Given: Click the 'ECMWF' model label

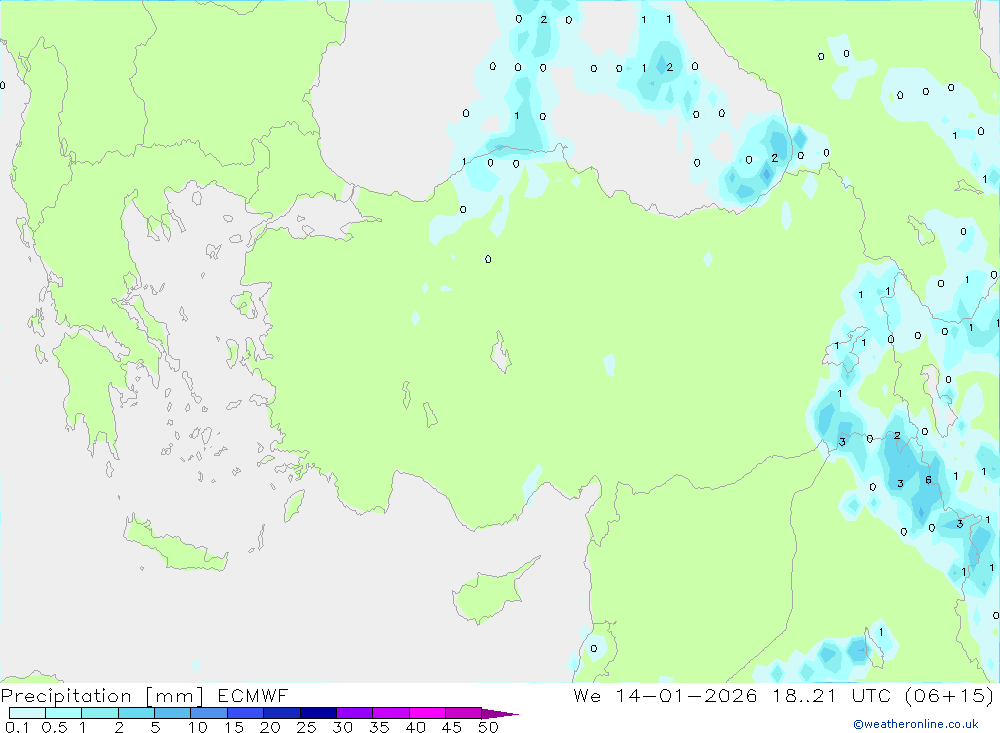Looking at the screenshot, I should (x=253, y=695).
